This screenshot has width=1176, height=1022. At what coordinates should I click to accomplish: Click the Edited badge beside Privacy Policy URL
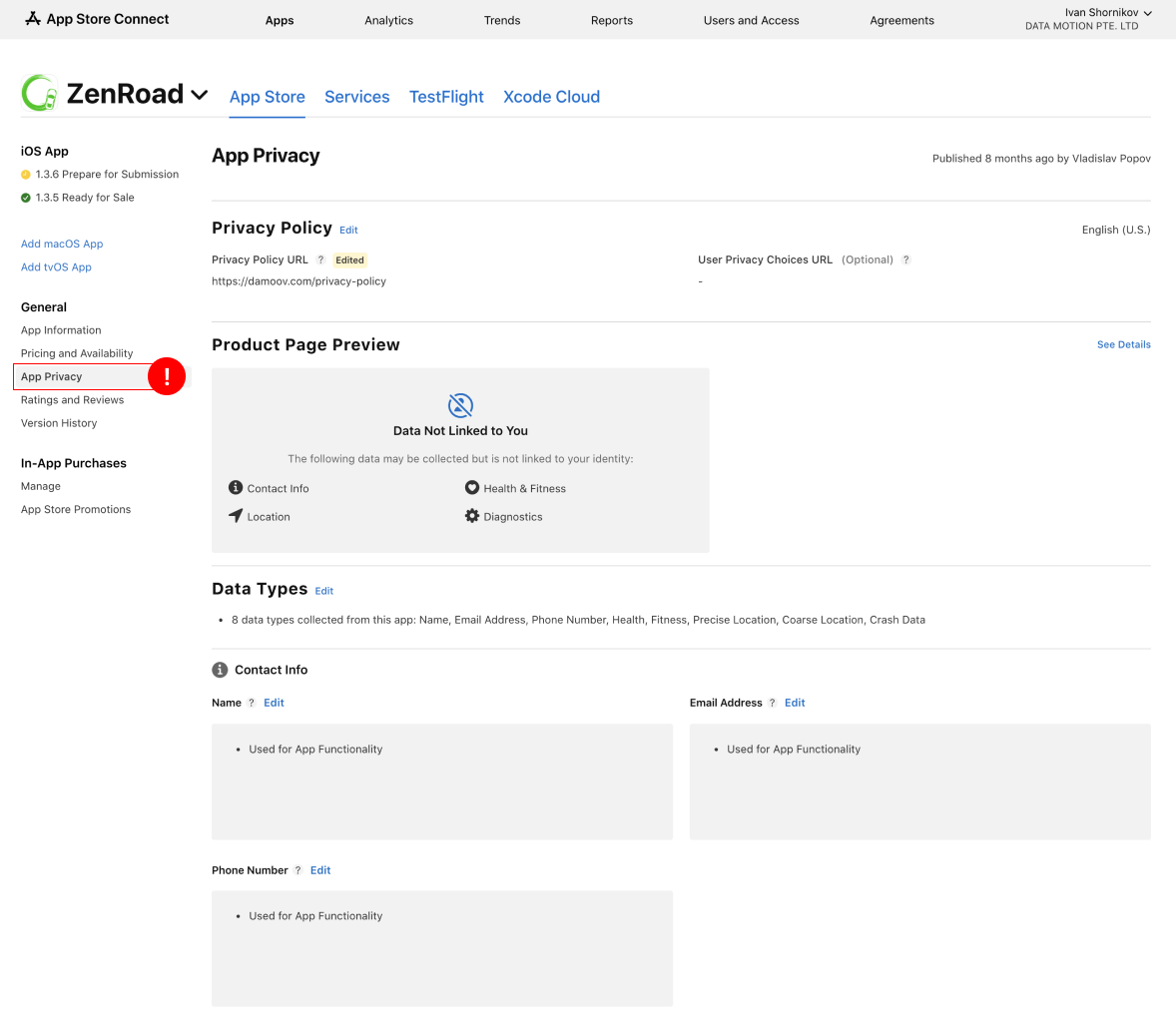coord(350,260)
